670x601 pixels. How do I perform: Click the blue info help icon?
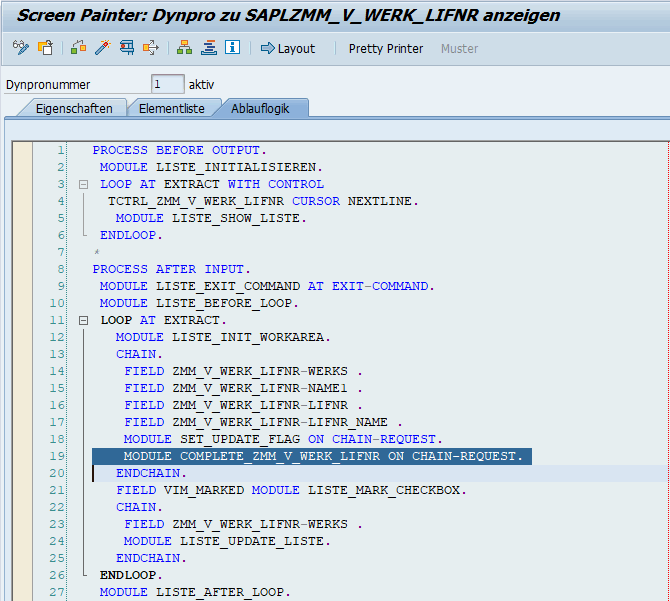point(232,47)
